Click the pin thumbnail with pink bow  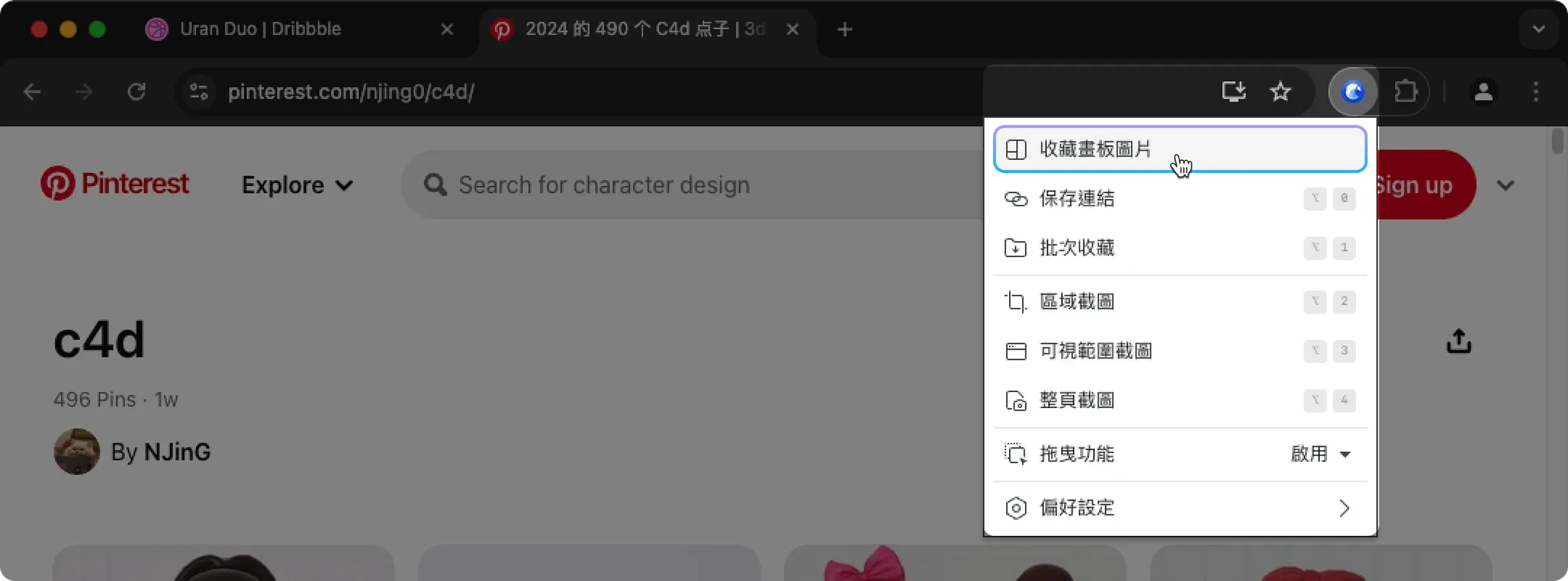pos(955,563)
